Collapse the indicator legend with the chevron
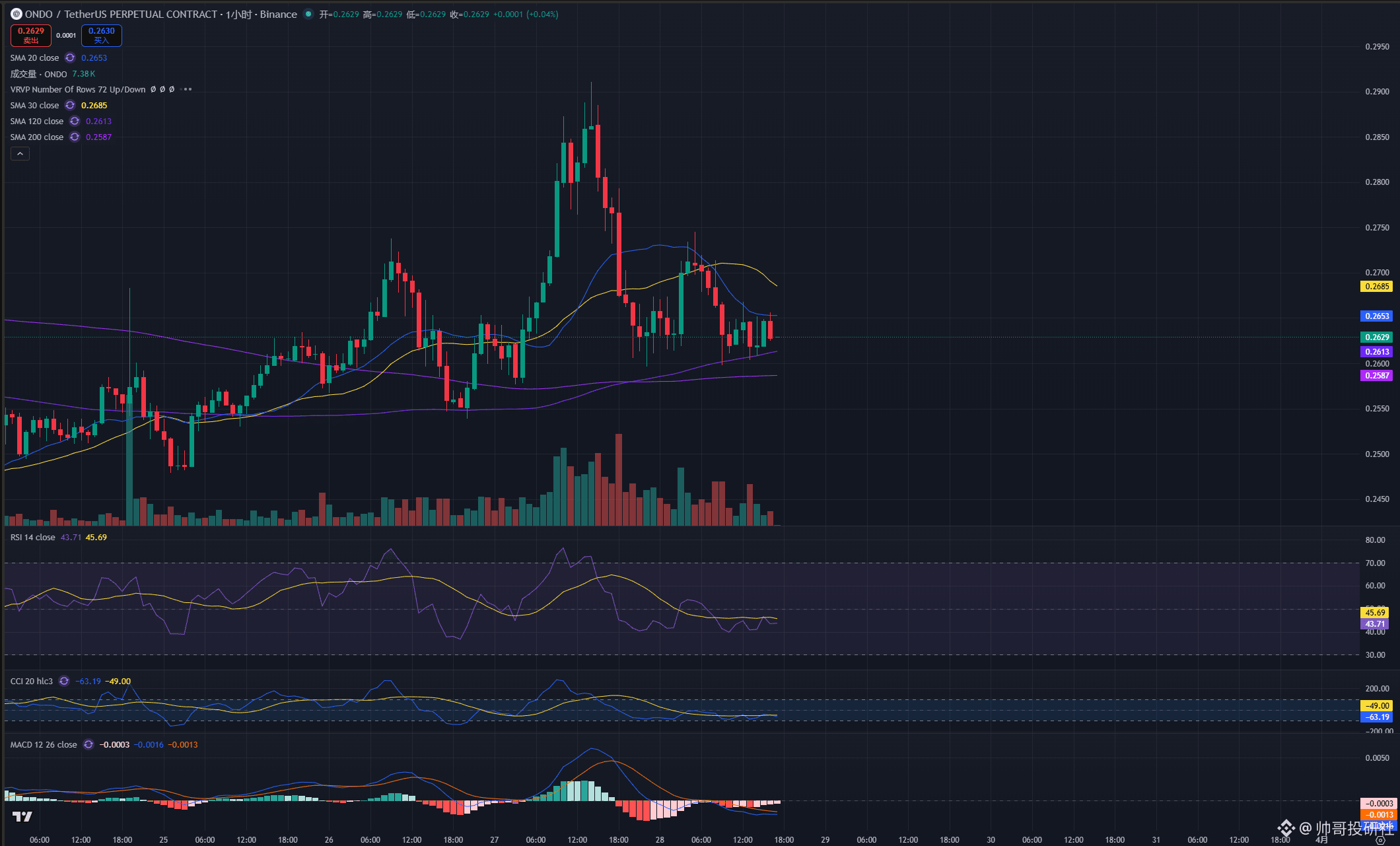The width and height of the screenshot is (1400, 846). [x=20, y=153]
